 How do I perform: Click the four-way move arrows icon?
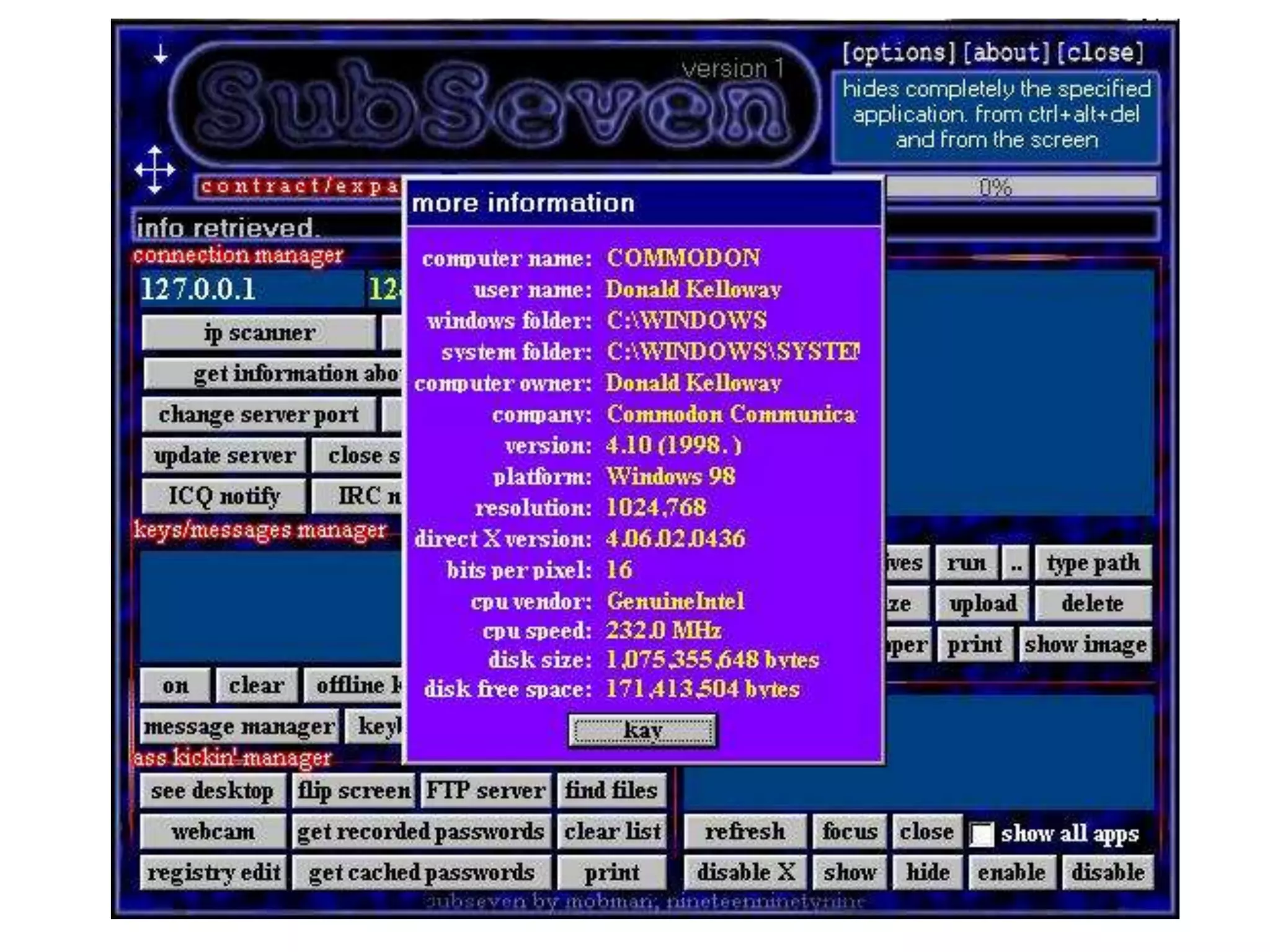[x=155, y=169]
